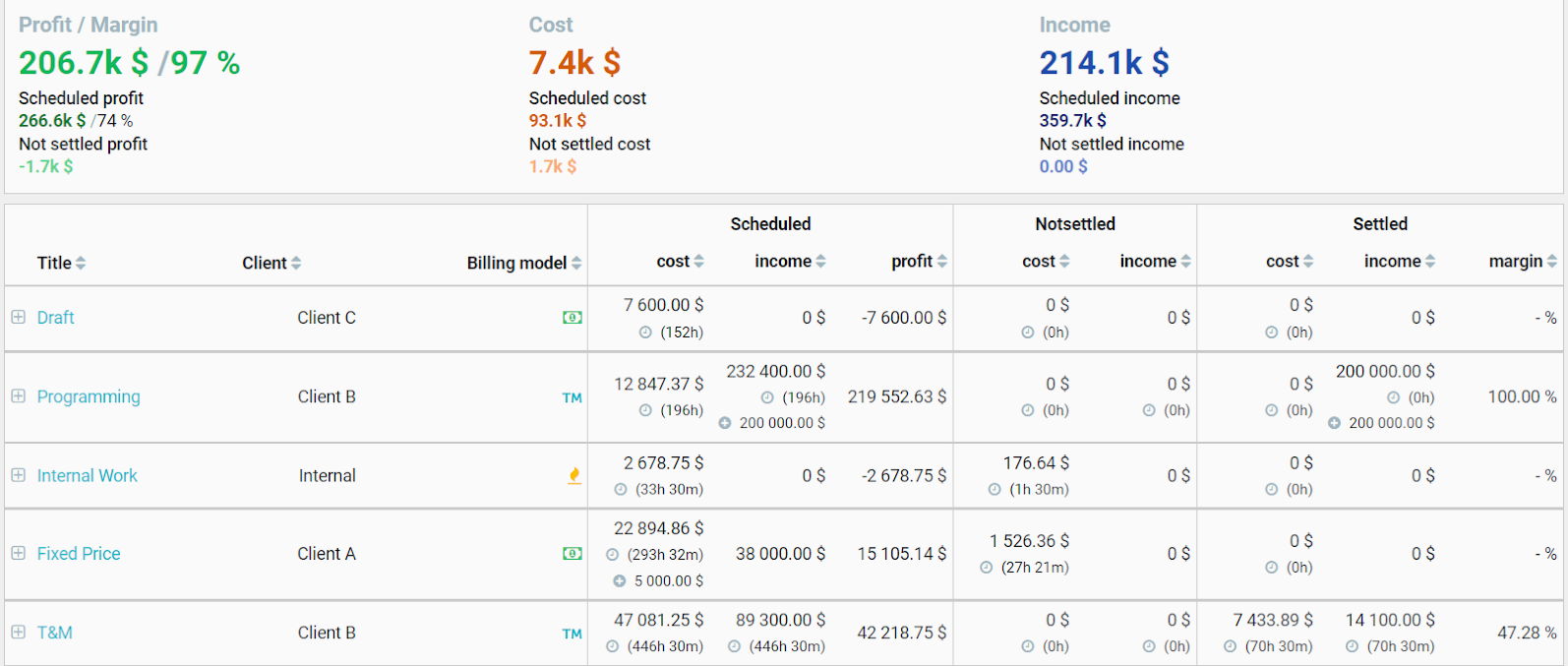Sort by Notsettled income column
The height and width of the screenshot is (666, 1568).
[x=1156, y=261]
